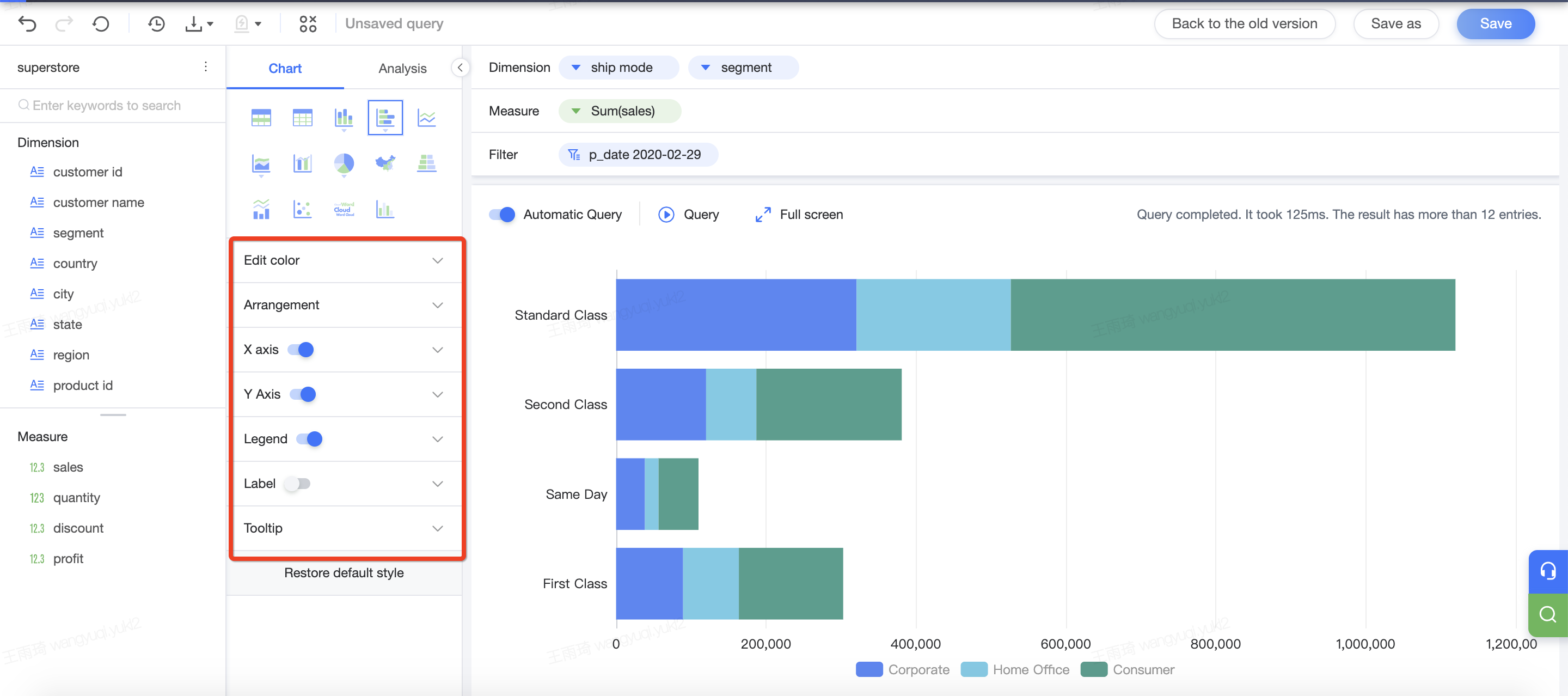Screen dimensions: 1568x696
Task: Expand the Legend settings chevron
Action: 438,439
